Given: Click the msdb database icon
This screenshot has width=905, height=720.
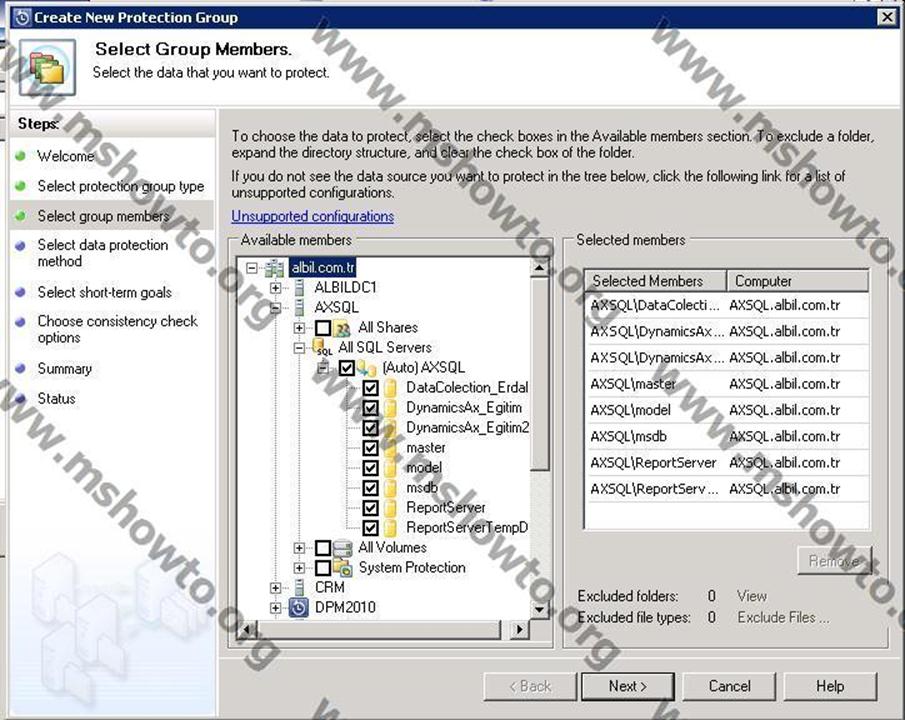Looking at the screenshot, I should (x=391, y=488).
